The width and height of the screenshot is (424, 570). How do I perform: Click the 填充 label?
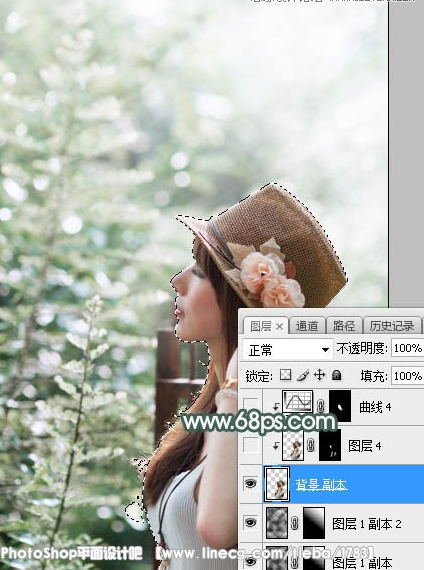click(374, 376)
